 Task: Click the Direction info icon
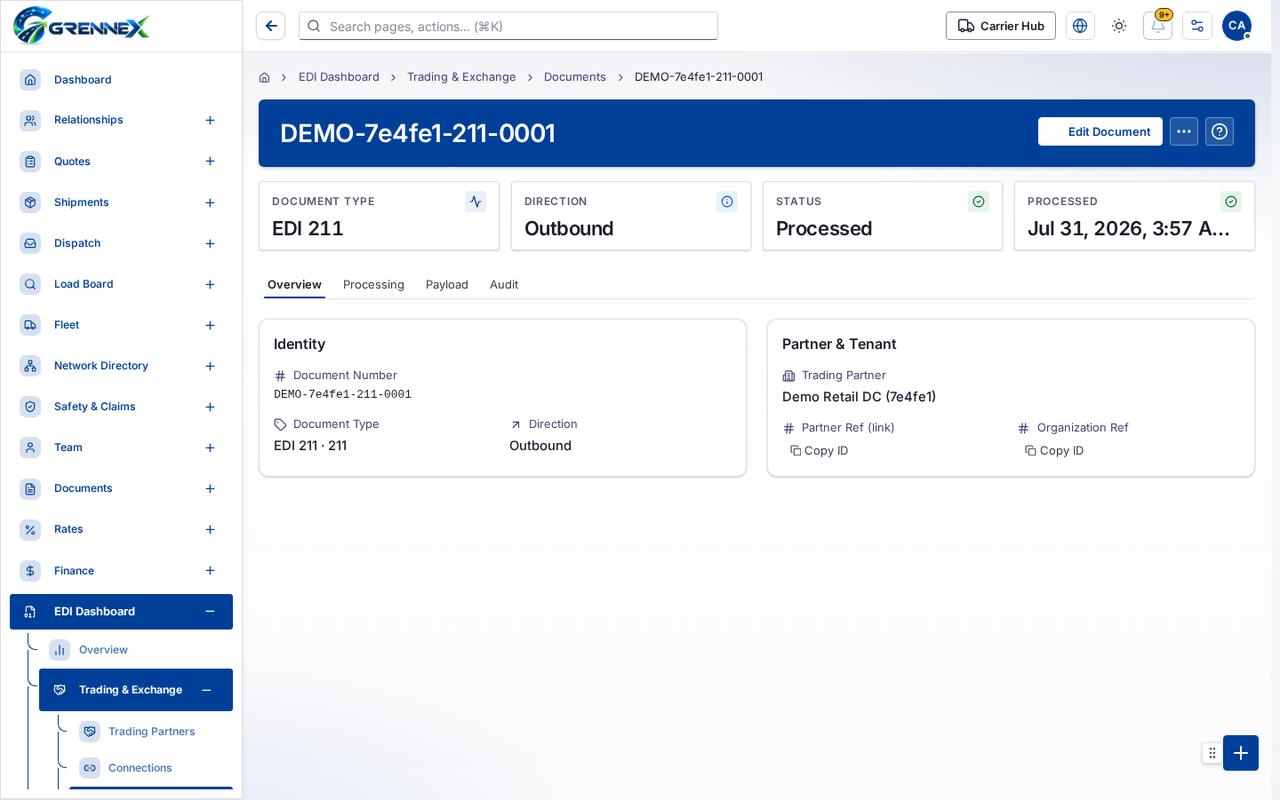coord(727,201)
